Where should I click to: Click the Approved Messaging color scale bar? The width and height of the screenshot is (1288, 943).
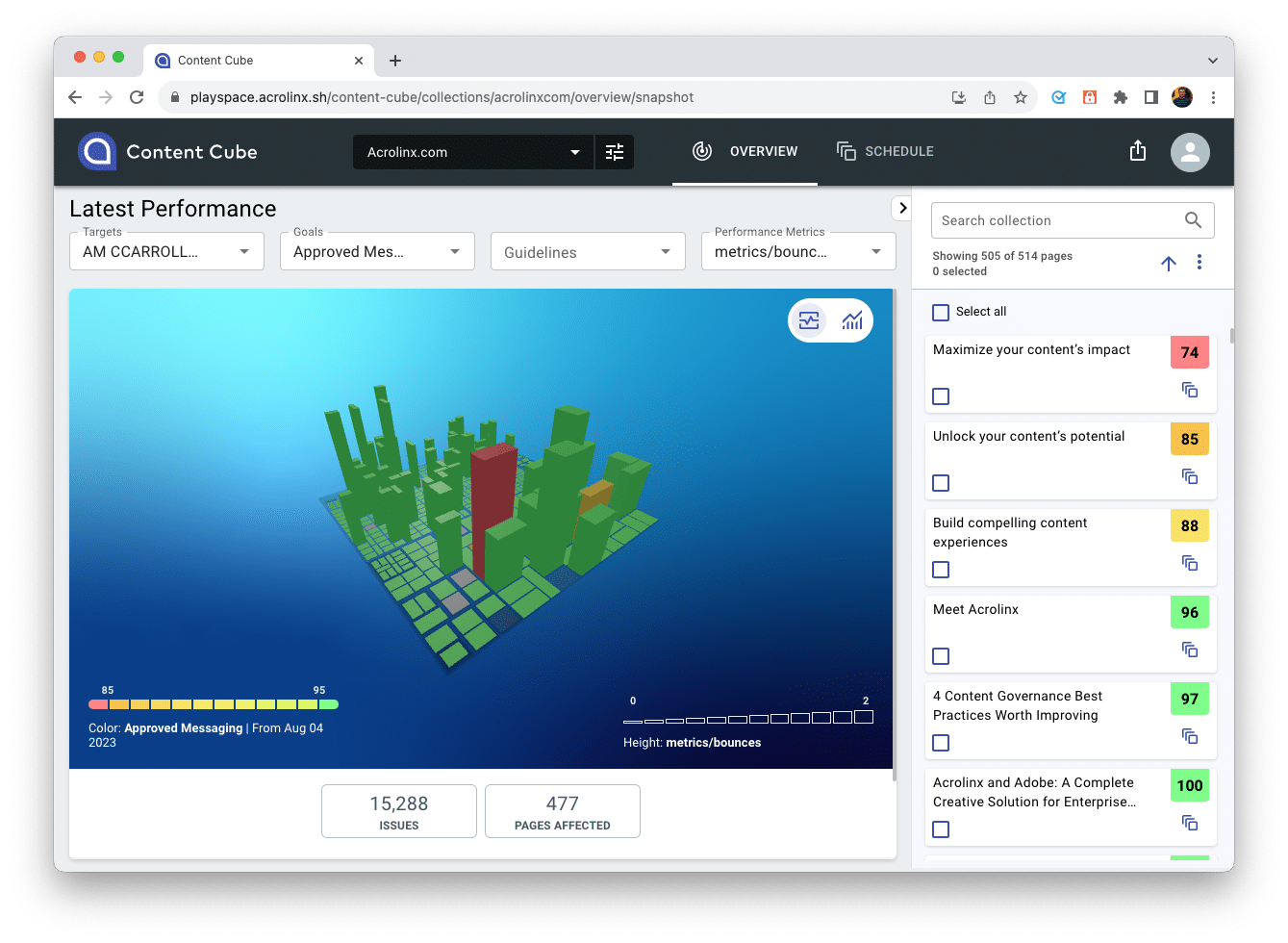(x=214, y=704)
